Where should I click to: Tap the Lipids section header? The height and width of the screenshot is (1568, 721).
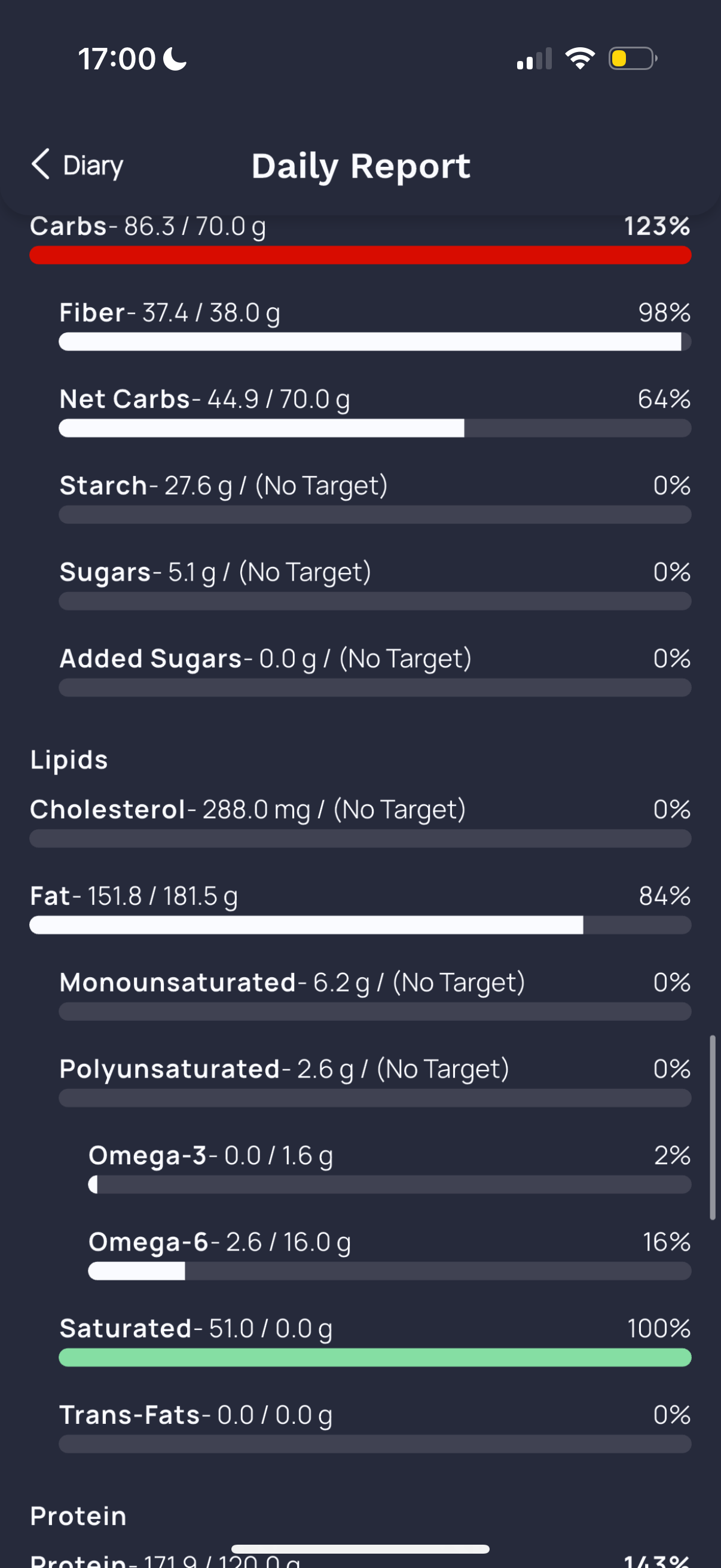pyautogui.click(x=69, y=759)
